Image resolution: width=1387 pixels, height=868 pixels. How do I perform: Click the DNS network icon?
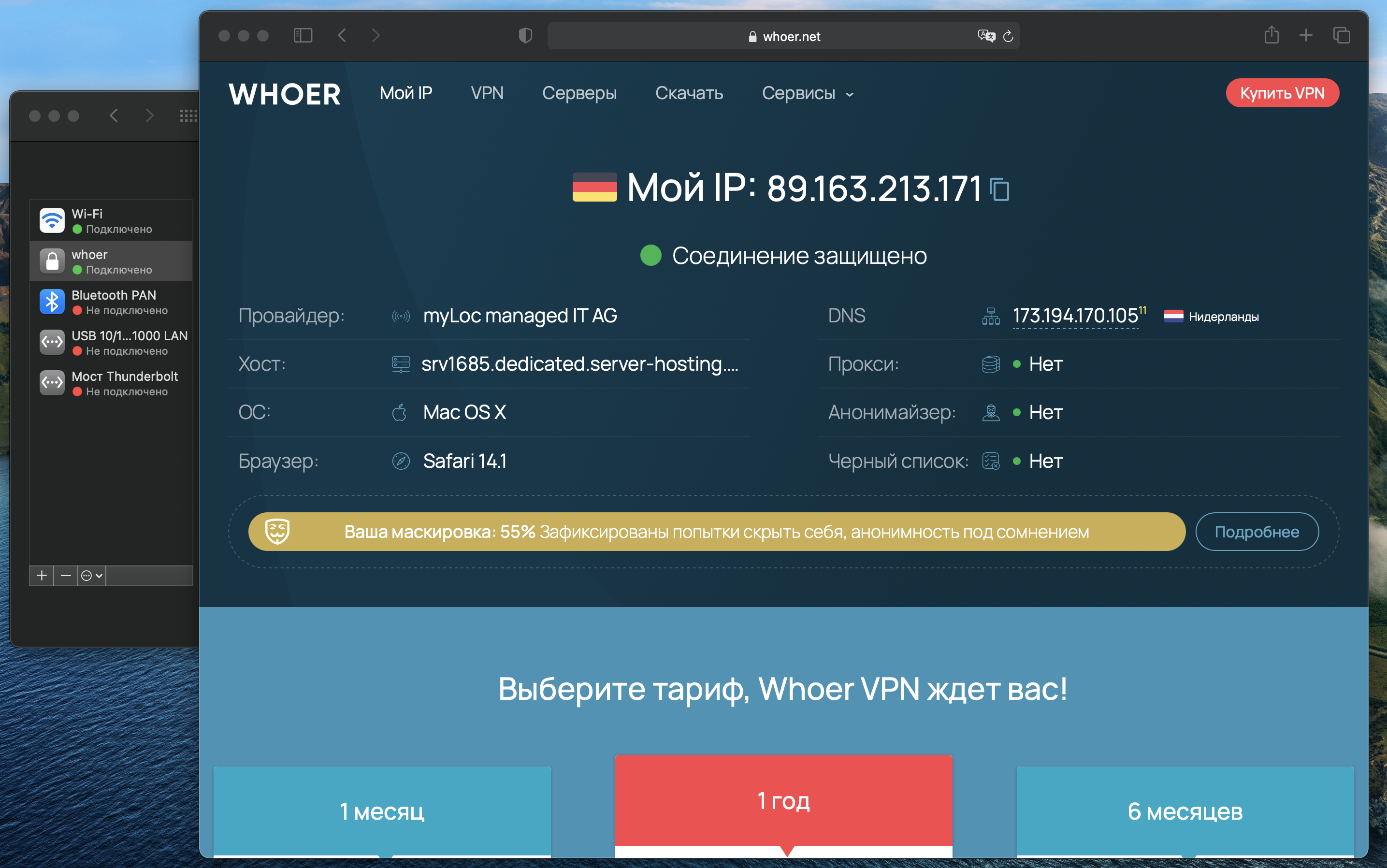[x=991, y=316]
